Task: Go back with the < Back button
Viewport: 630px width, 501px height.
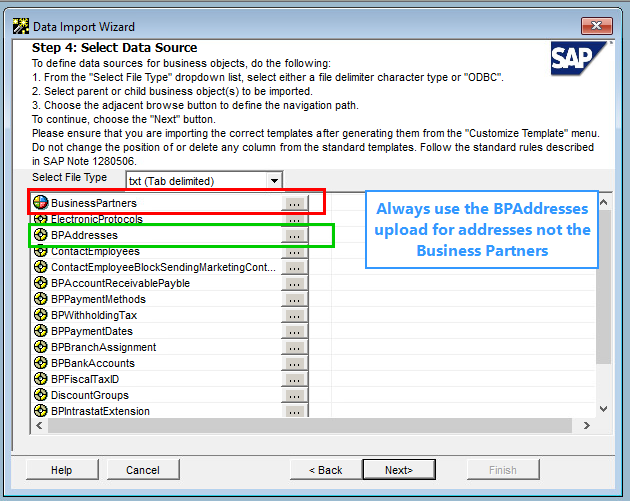Action: (326, 470)
